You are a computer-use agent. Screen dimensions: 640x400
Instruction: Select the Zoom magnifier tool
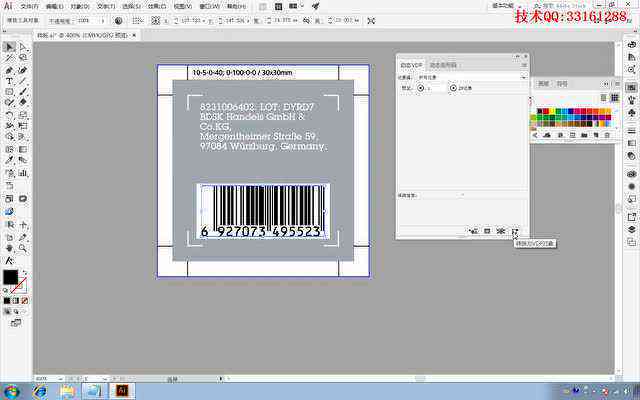click(x=23, y=248)
